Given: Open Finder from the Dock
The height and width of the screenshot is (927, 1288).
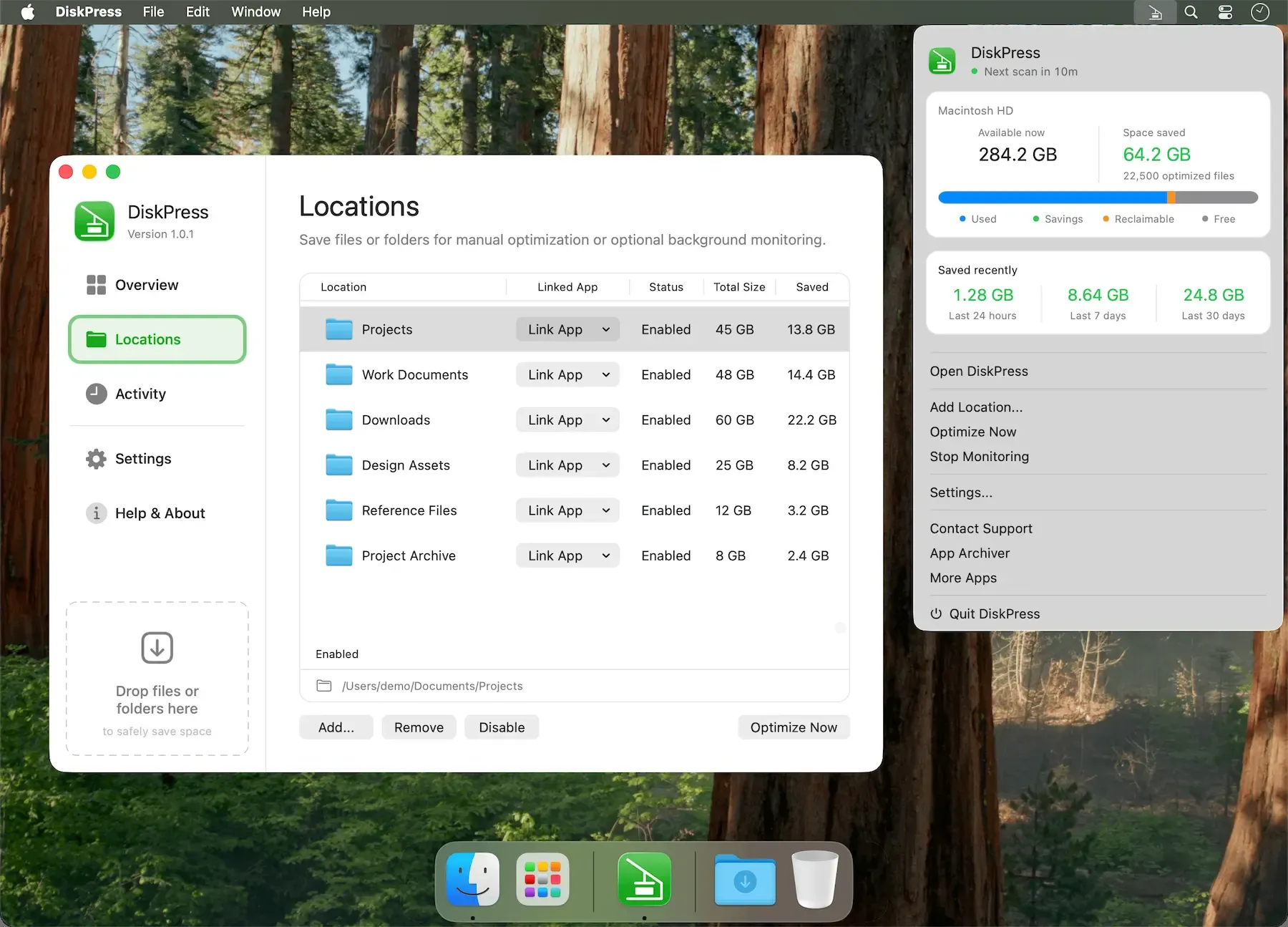Looking at the screenshot, I should [x=472, y=879].
